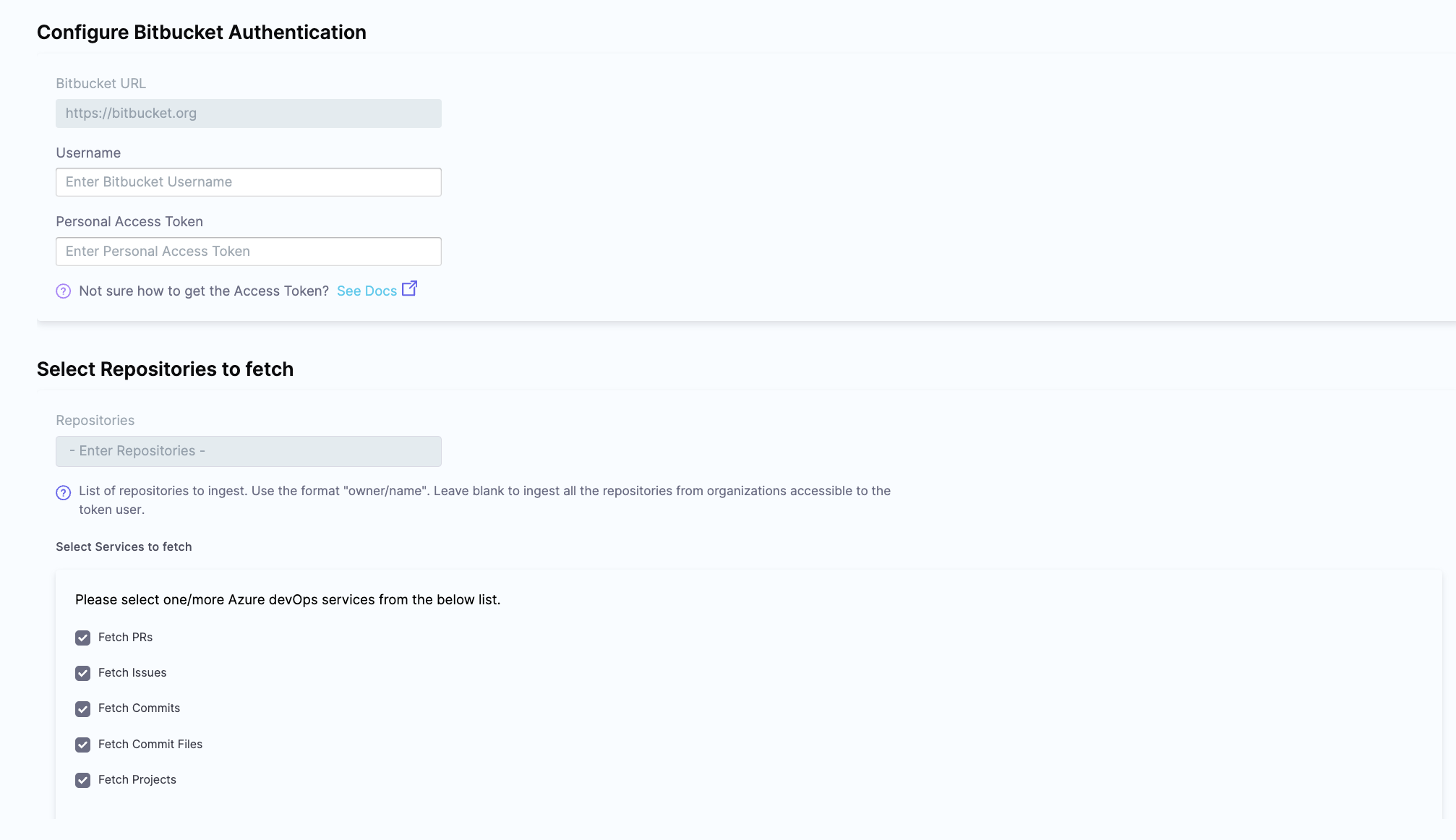Click the Select Repositories to fetch heading
This screenshot has width=1456, height=840.
[x=165, y=369]
